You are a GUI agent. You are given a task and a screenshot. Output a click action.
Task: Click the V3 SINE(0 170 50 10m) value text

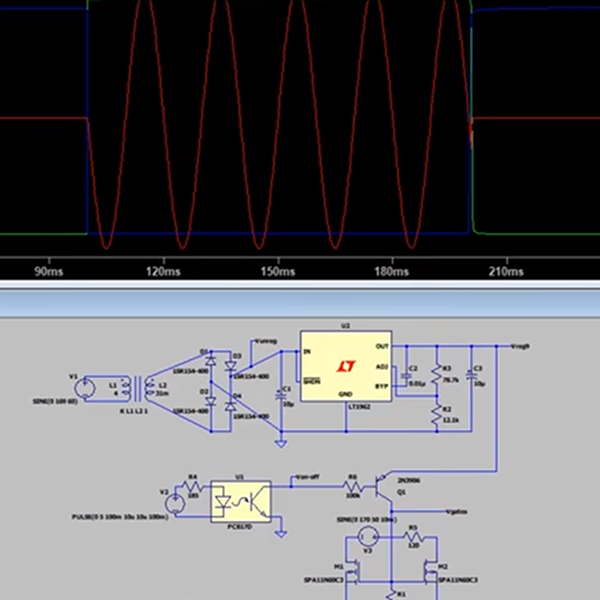pyautogui.click(x=367, y=520)
